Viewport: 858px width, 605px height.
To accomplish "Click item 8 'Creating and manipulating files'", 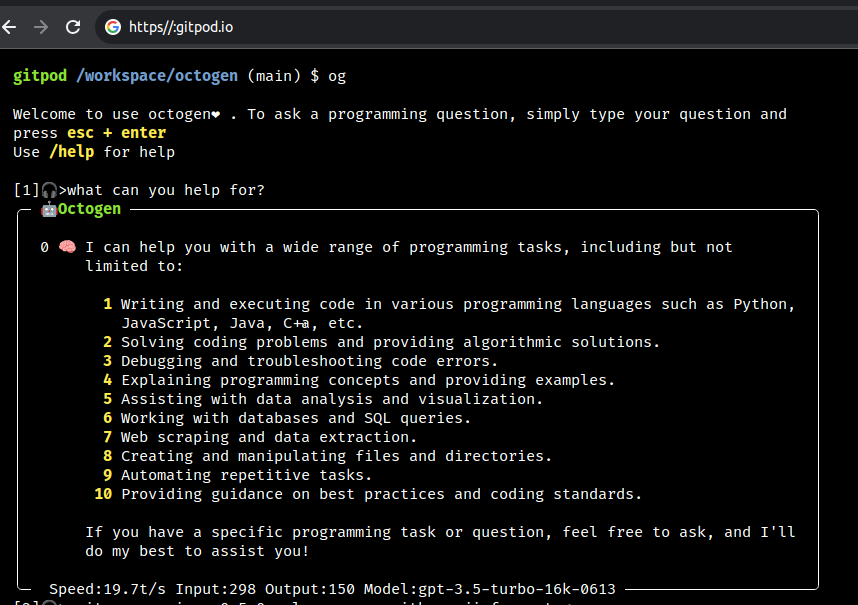I will pos(337,456).
